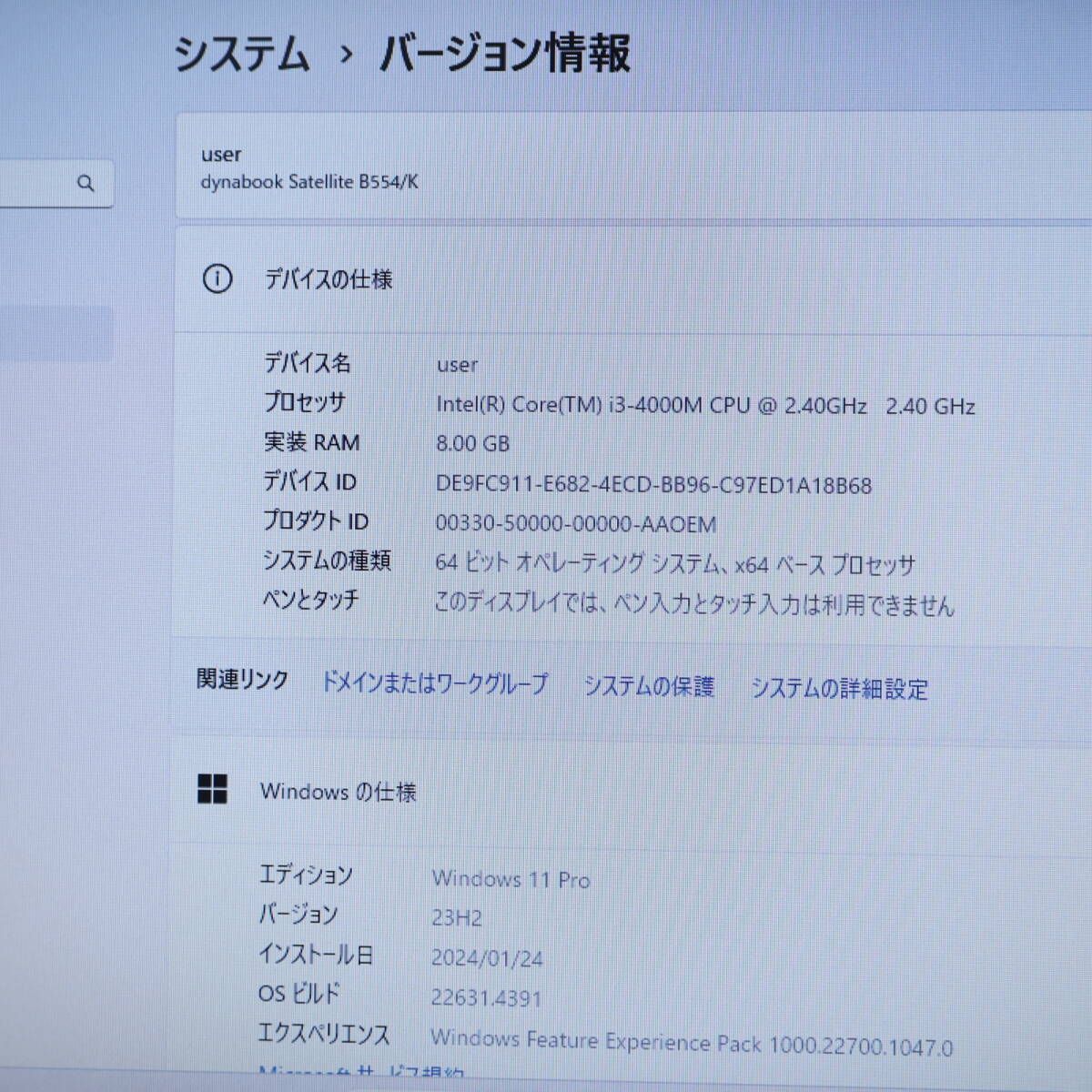Select the version 23H2 value

click(457, 918)
